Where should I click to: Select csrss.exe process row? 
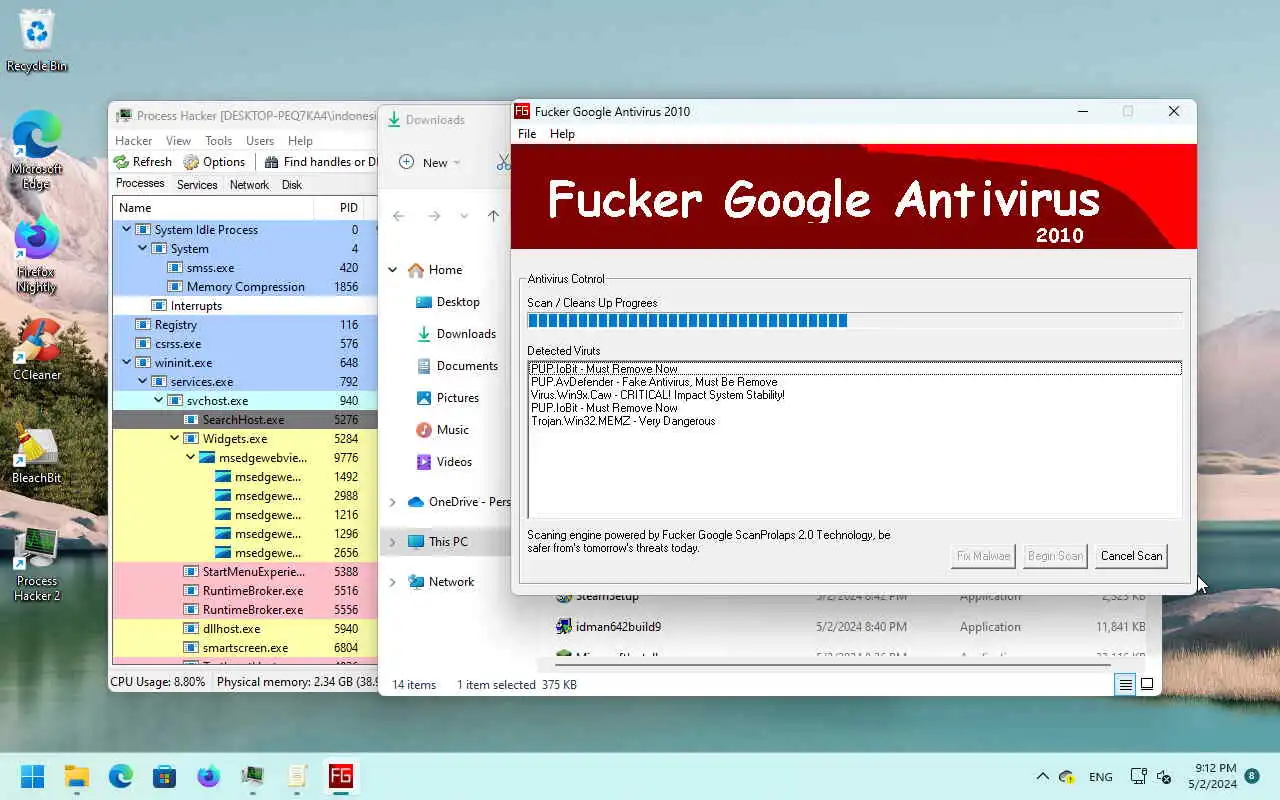pyautogui.click(x=244, y=344)
